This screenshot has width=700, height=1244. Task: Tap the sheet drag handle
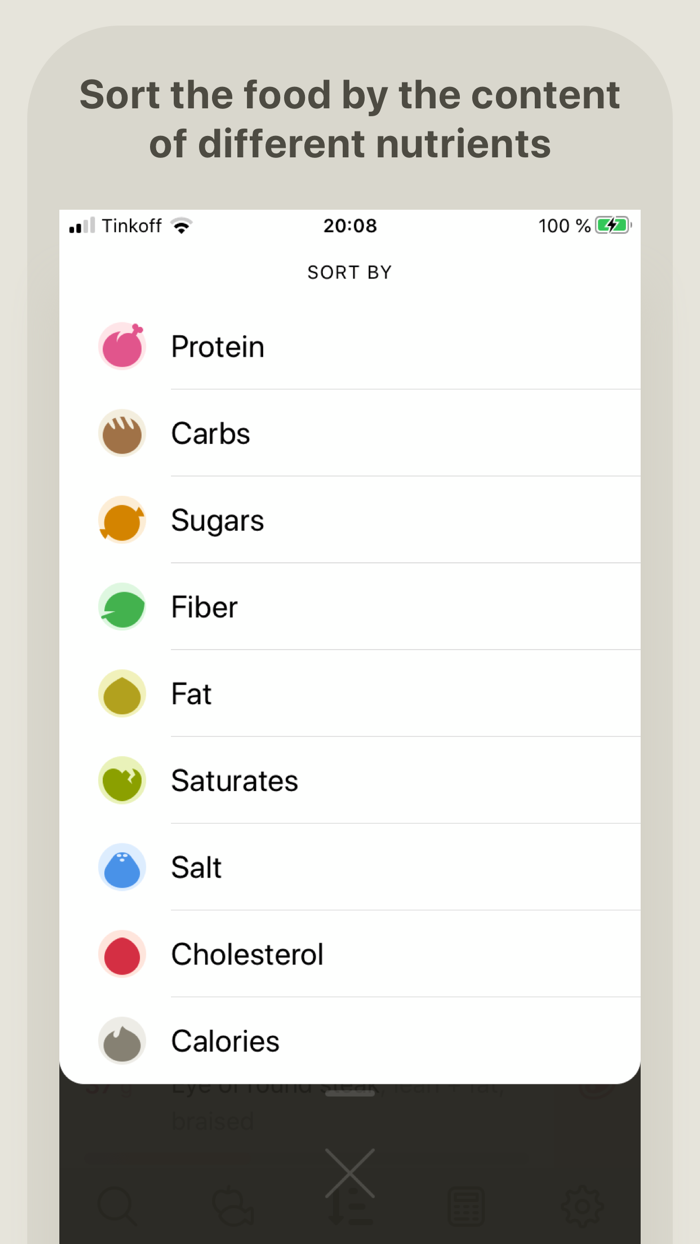(x=350, y=1096)
